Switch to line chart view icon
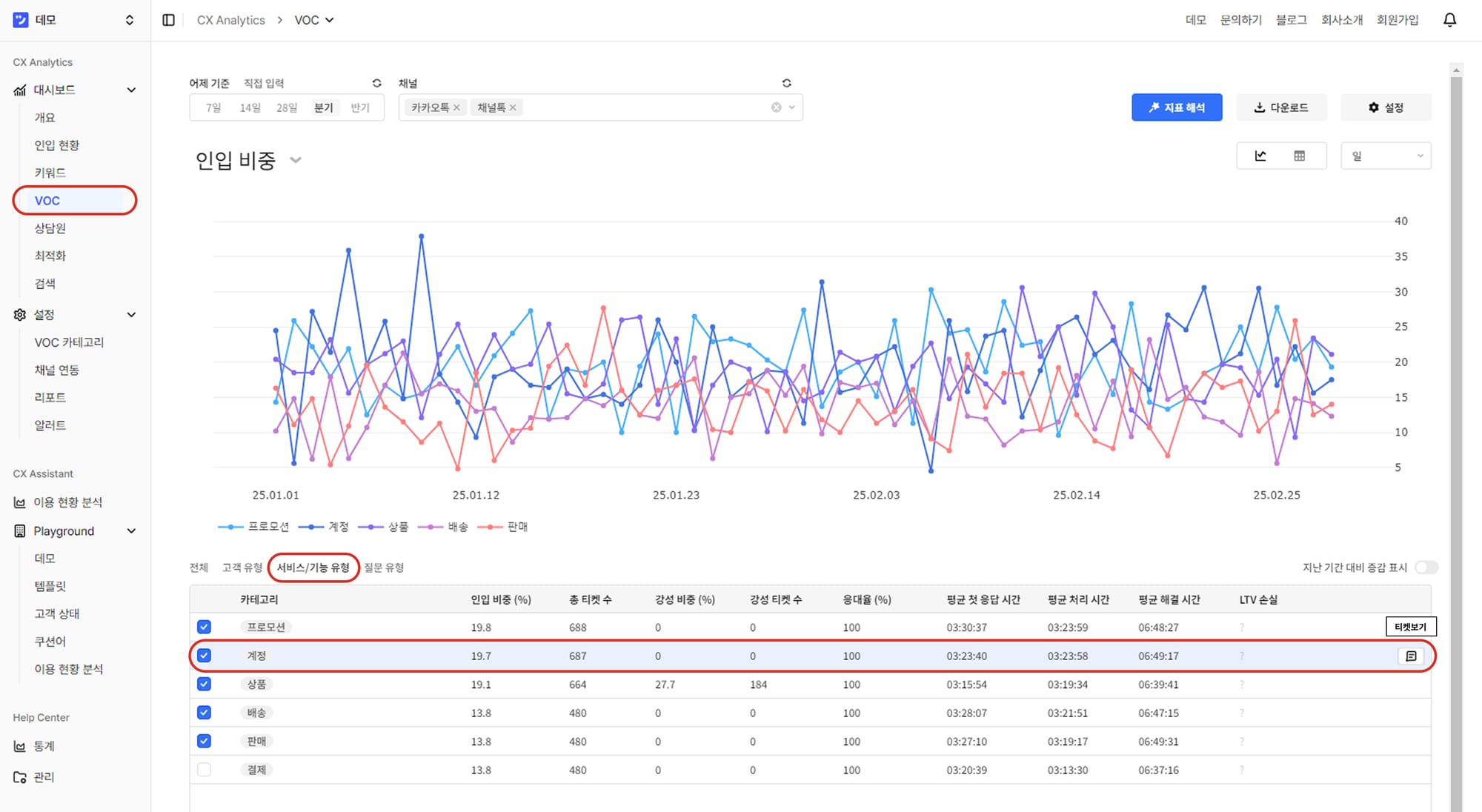This screenshot has height=812, width=1482. [x=1260, y=156]
